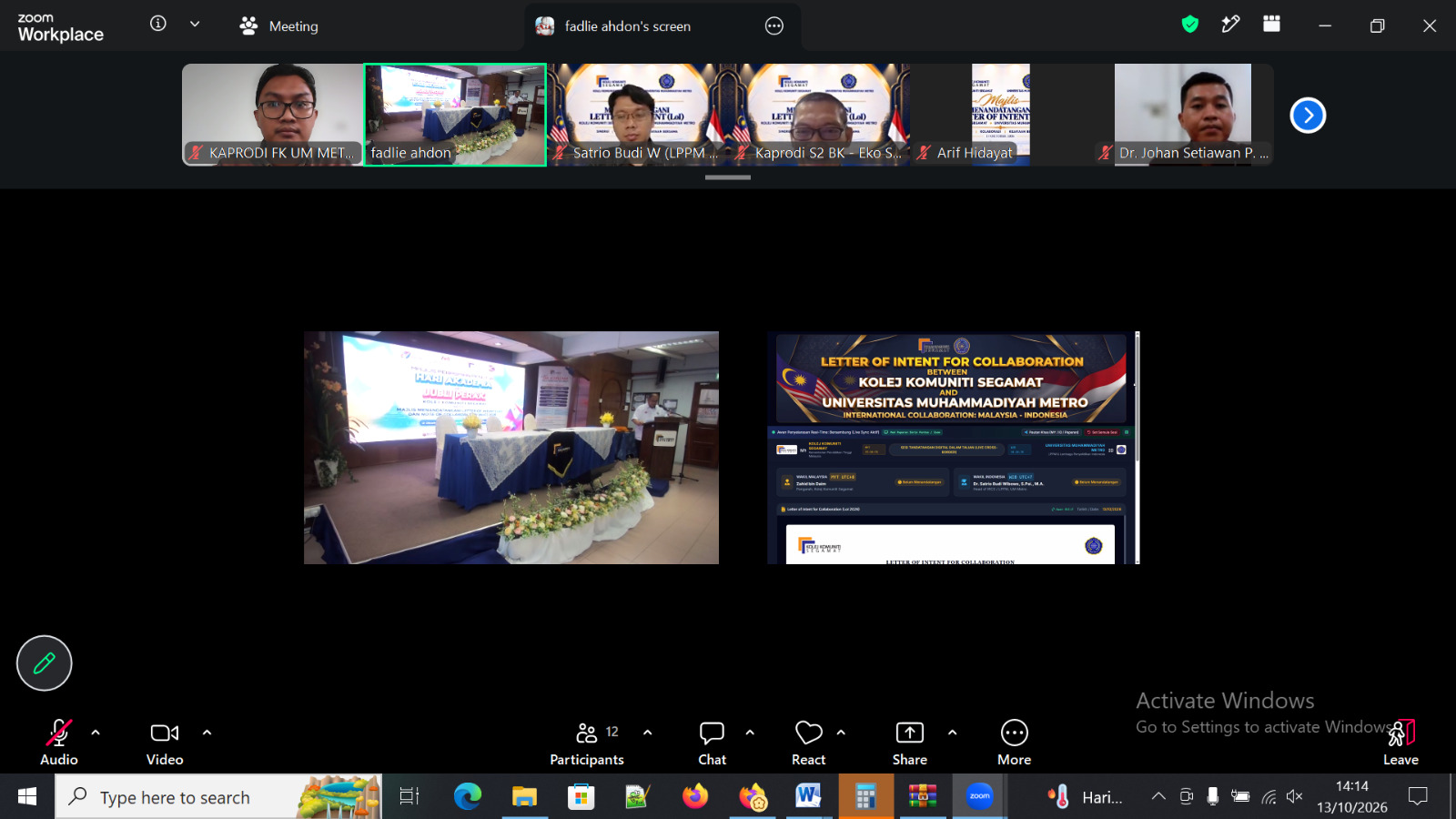The width and height of the screenshot is (1456, 819).
Task: Expand video options arrow beside Video
Action: coord(207,732)
